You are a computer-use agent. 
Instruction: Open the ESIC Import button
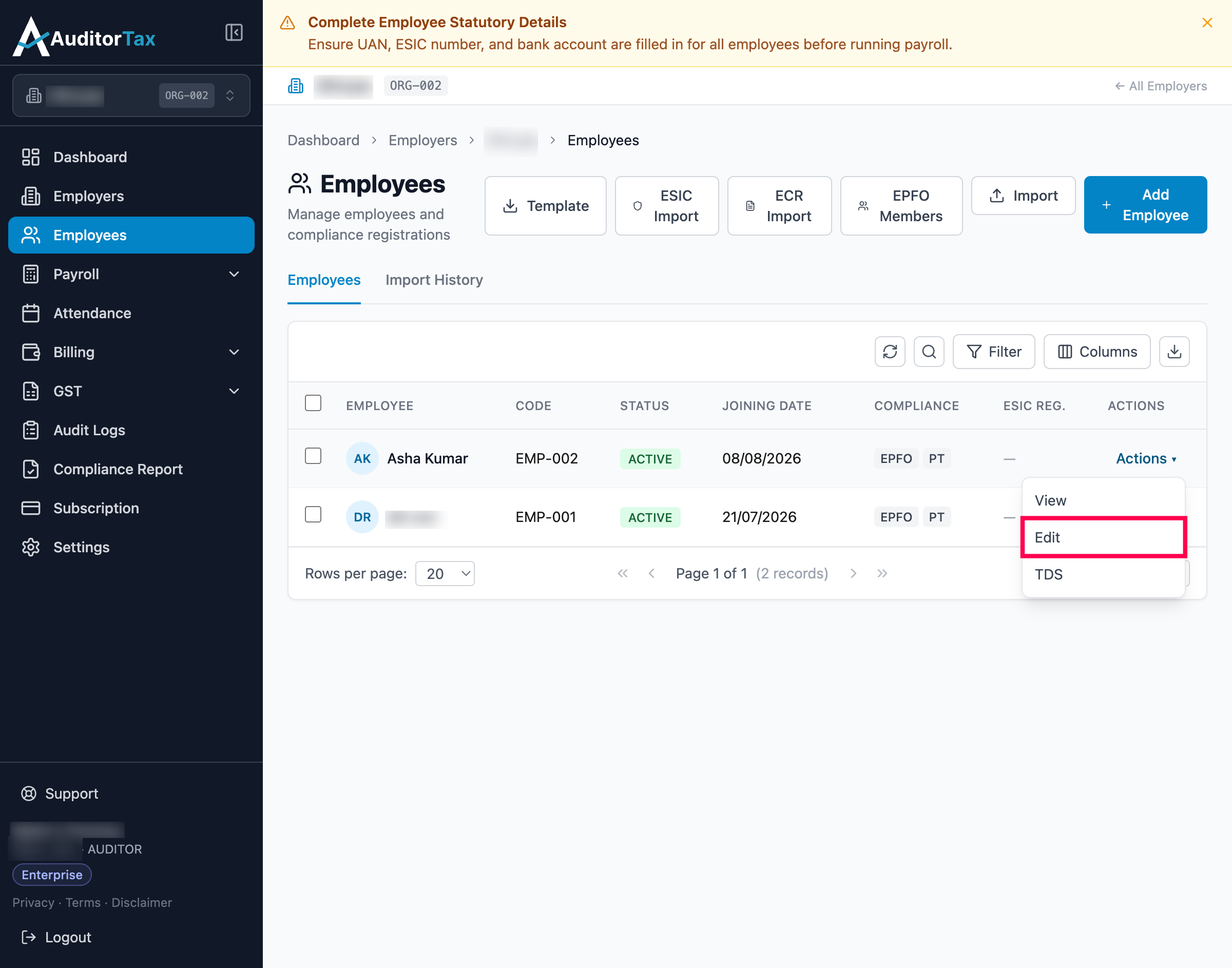tap(666, 206)
